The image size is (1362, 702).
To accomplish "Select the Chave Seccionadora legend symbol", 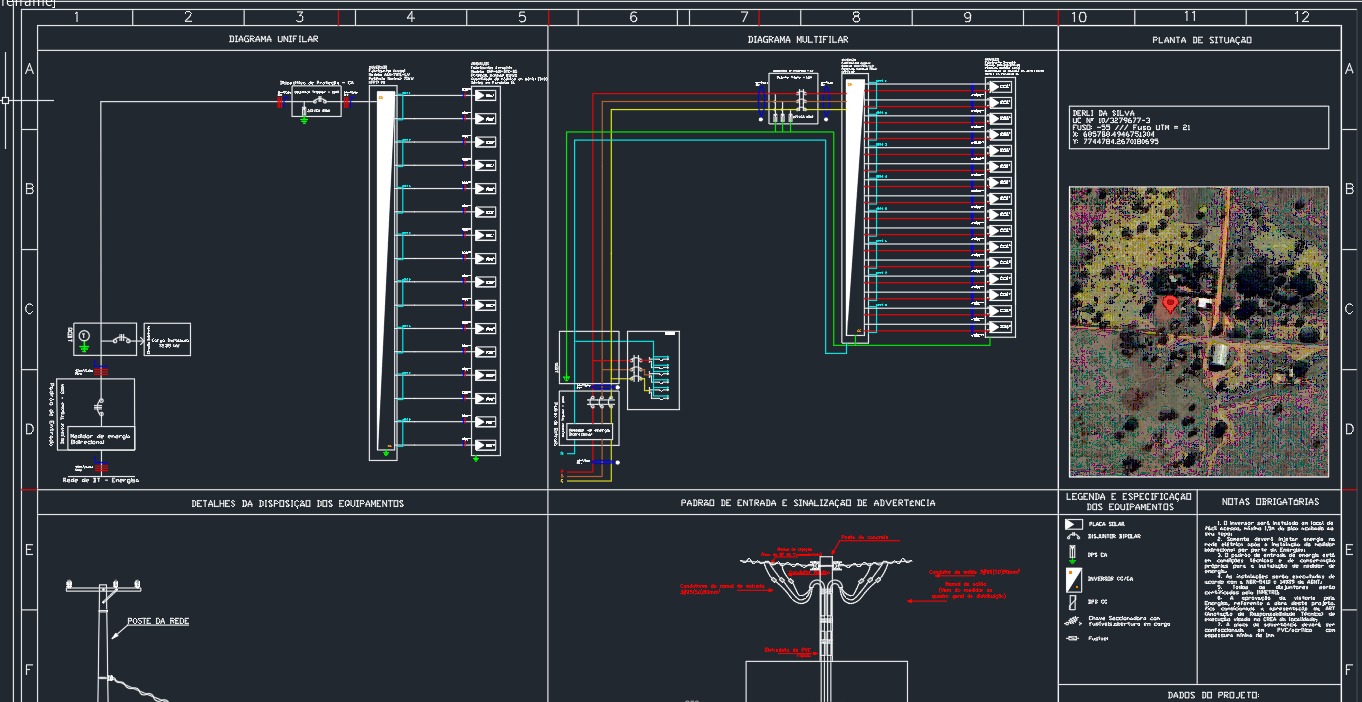I will tap(1072, 621).
